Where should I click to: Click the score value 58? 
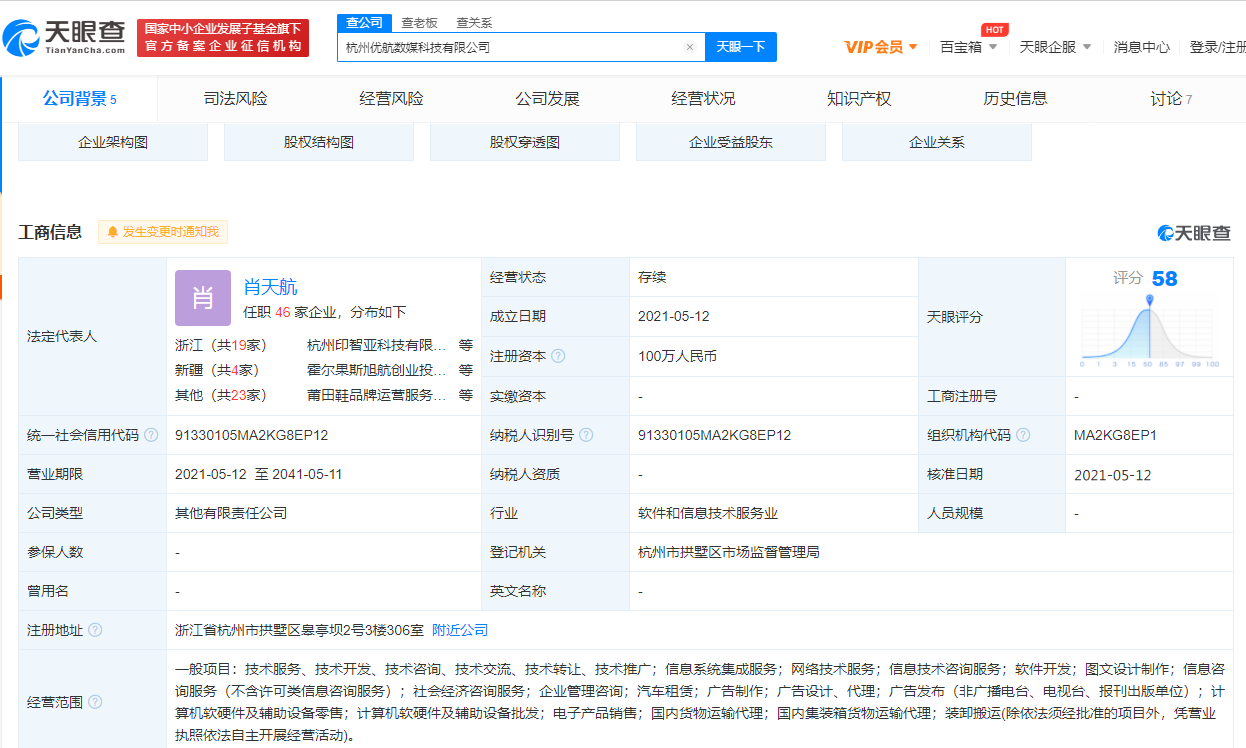[1165, 278]
